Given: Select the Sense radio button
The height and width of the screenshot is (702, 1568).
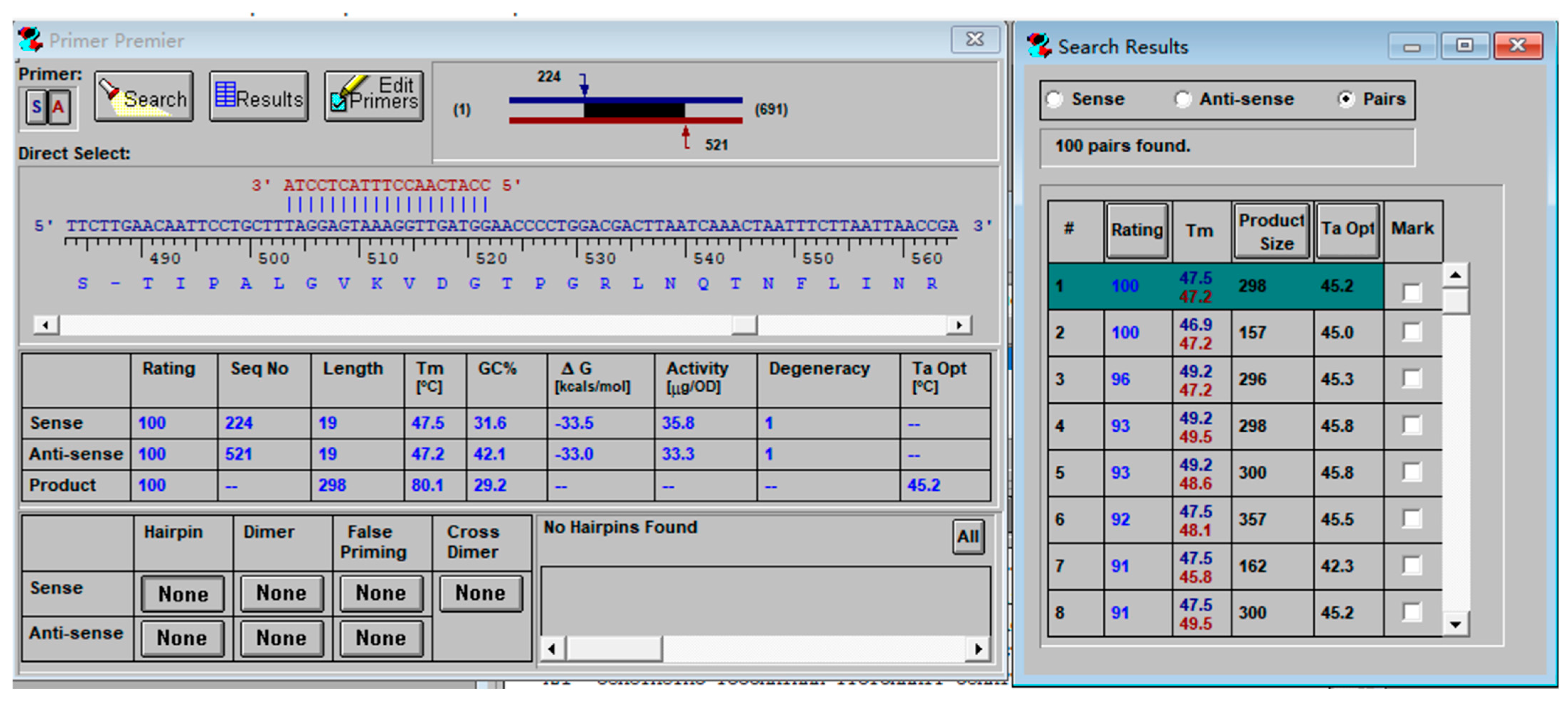Looking at the screenshot, I should point(1055,99).
